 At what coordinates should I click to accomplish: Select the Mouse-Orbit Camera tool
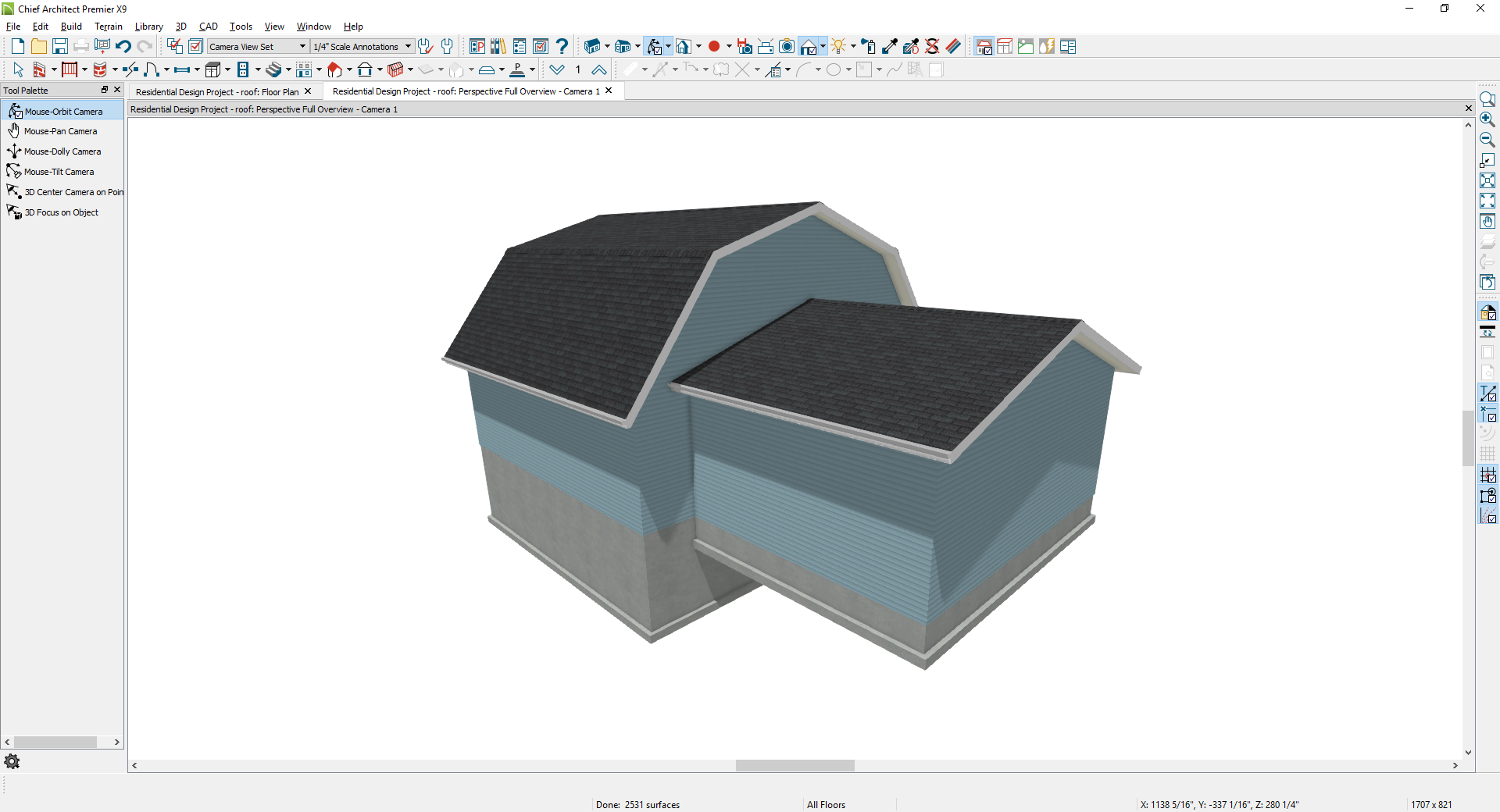(x=62, y=111)
